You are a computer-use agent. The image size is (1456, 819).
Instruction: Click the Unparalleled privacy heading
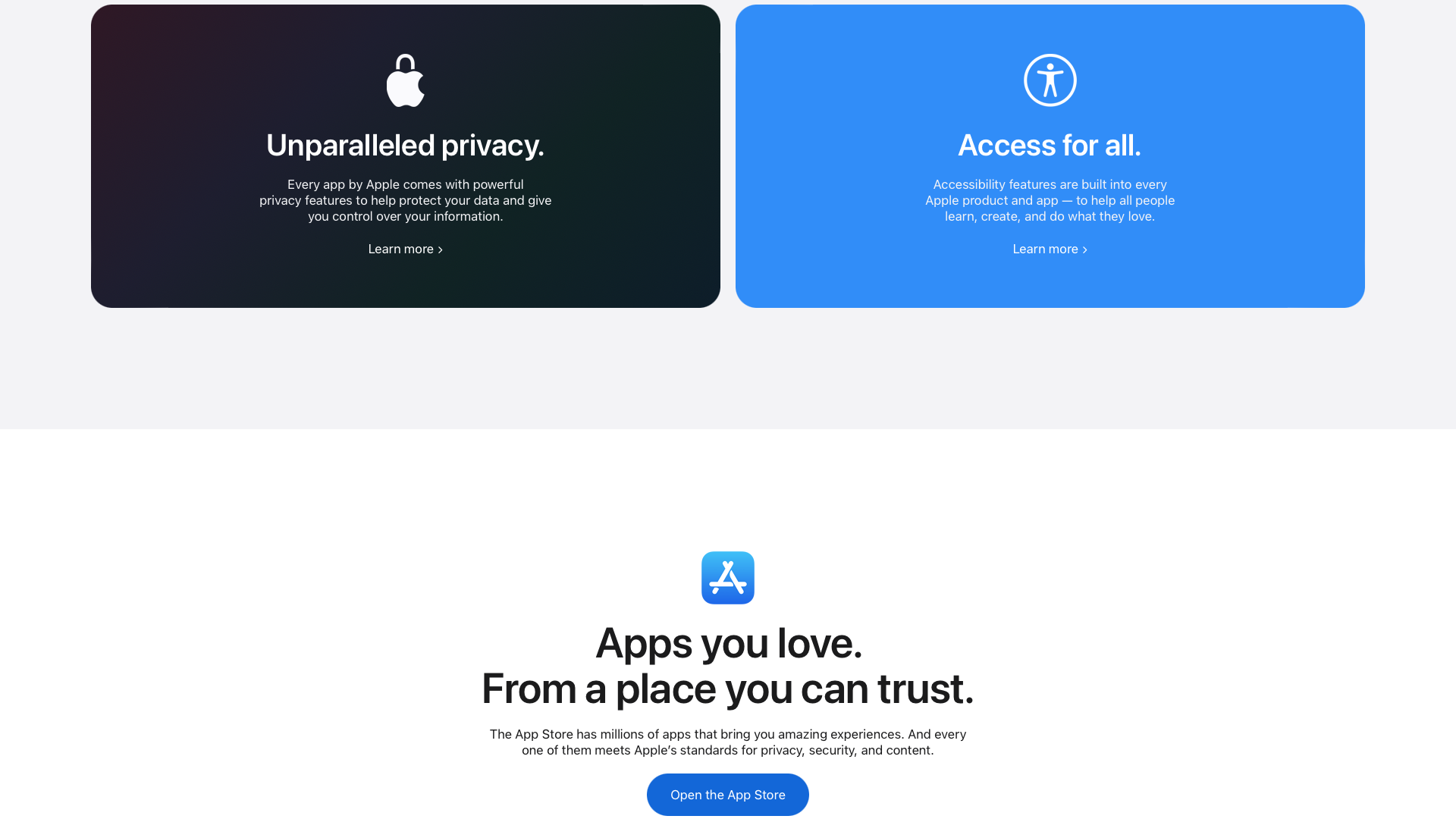[406, 145]
